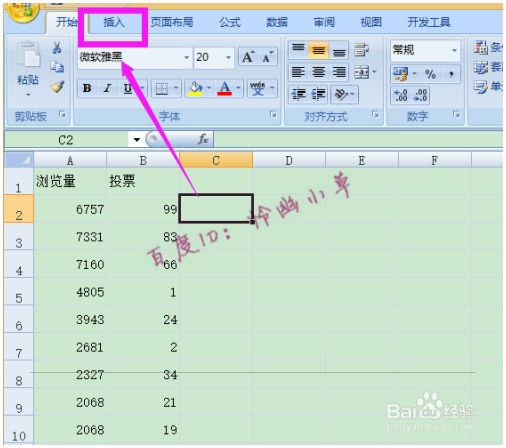Switch to the 插入 ribbon tab
The width and height of the screenshot is (506, 448).
113,22
